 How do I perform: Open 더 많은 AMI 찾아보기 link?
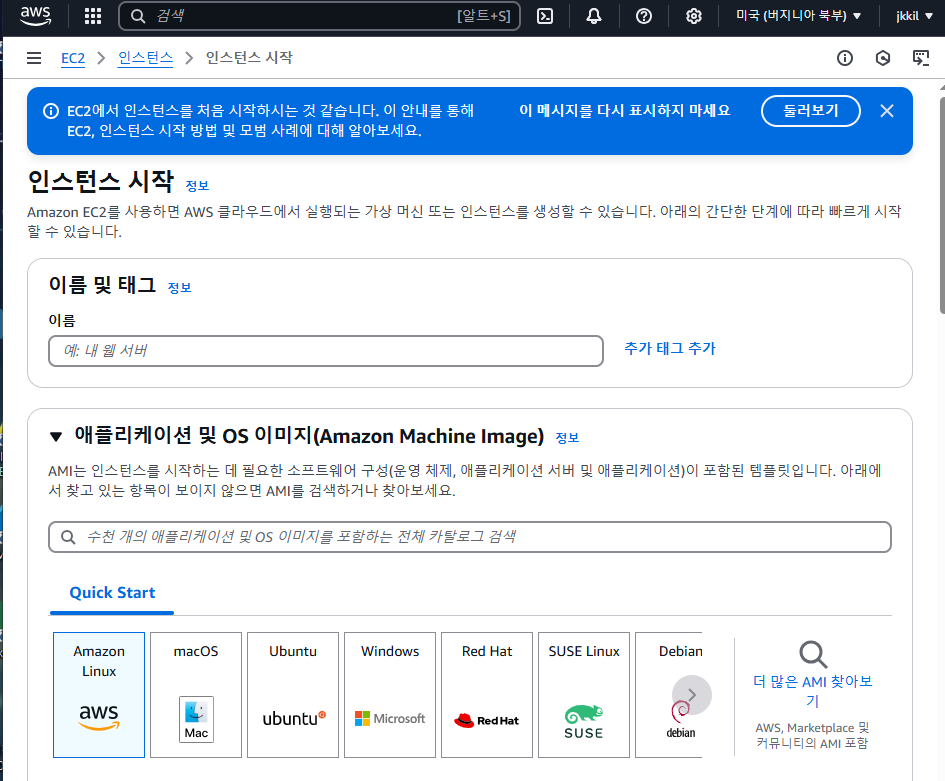click(x=813, y=691)
